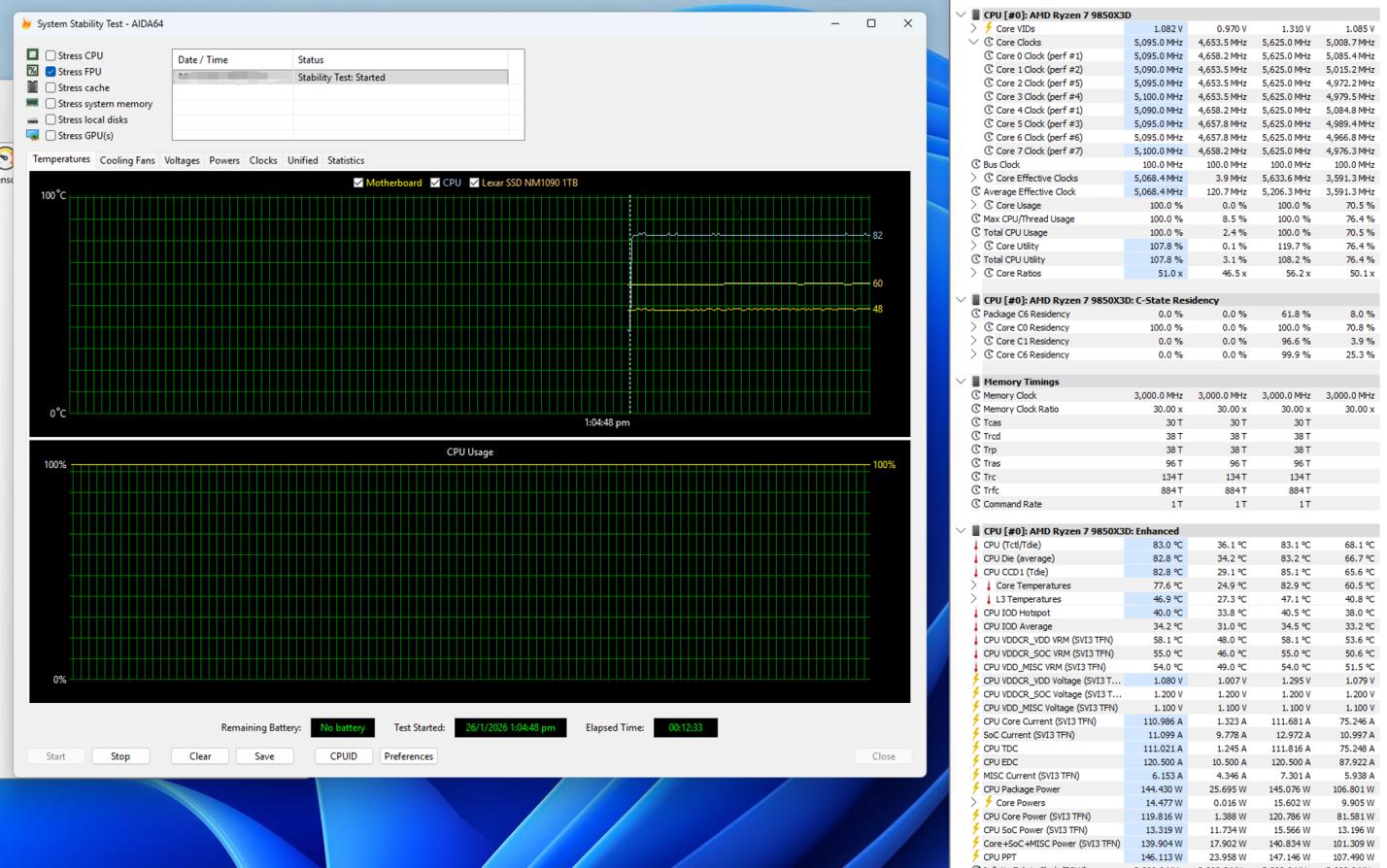Collapse the Core Clocks tree group
This screenshot has height=868, width=1387.
coord(973,42)
